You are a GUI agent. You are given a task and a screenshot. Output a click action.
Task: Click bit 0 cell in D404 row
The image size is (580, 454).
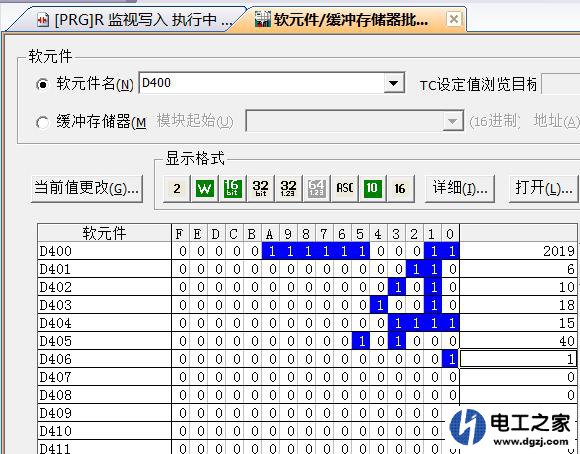(451, 323)
